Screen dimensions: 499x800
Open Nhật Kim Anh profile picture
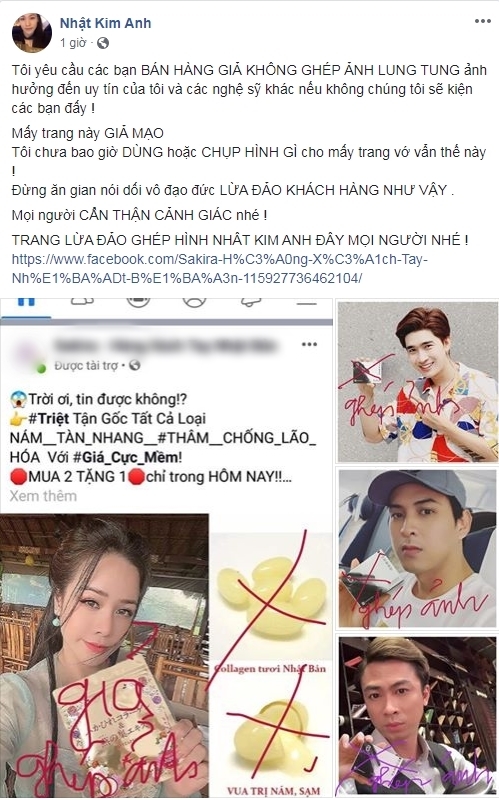(32, 33)
